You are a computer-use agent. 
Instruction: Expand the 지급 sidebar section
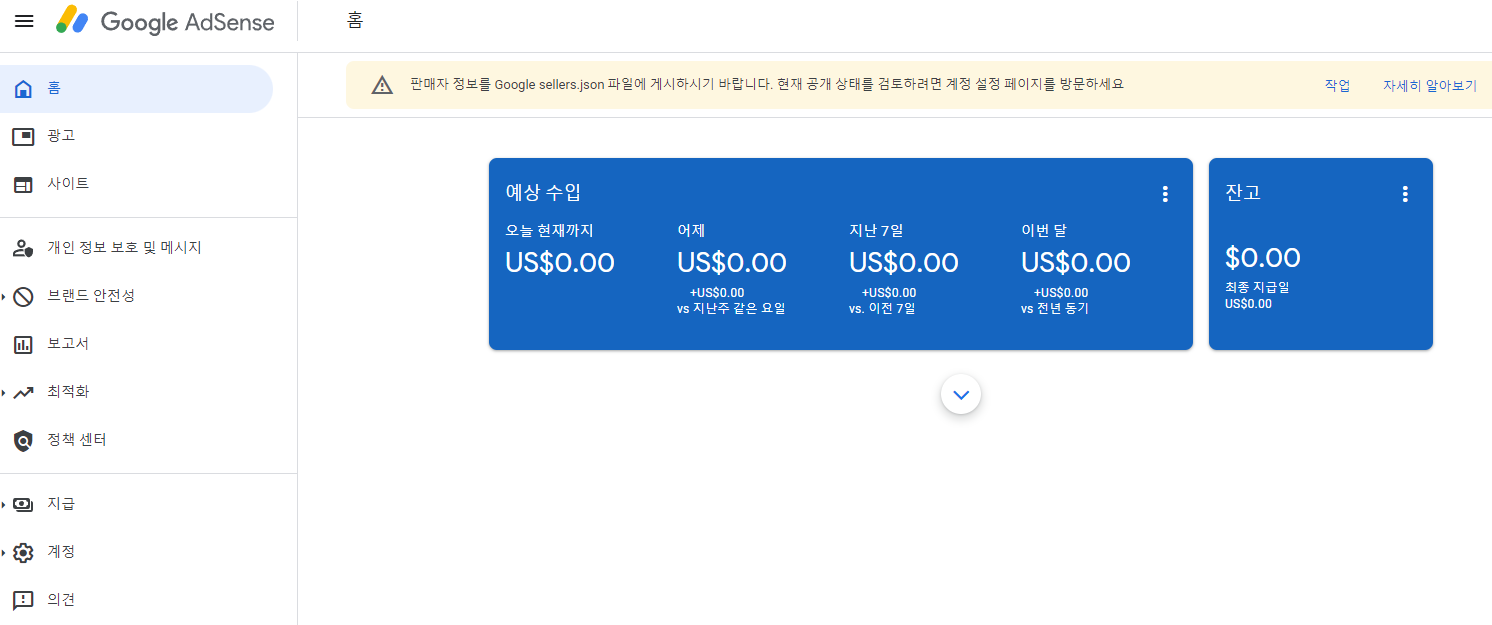[23, 504]
